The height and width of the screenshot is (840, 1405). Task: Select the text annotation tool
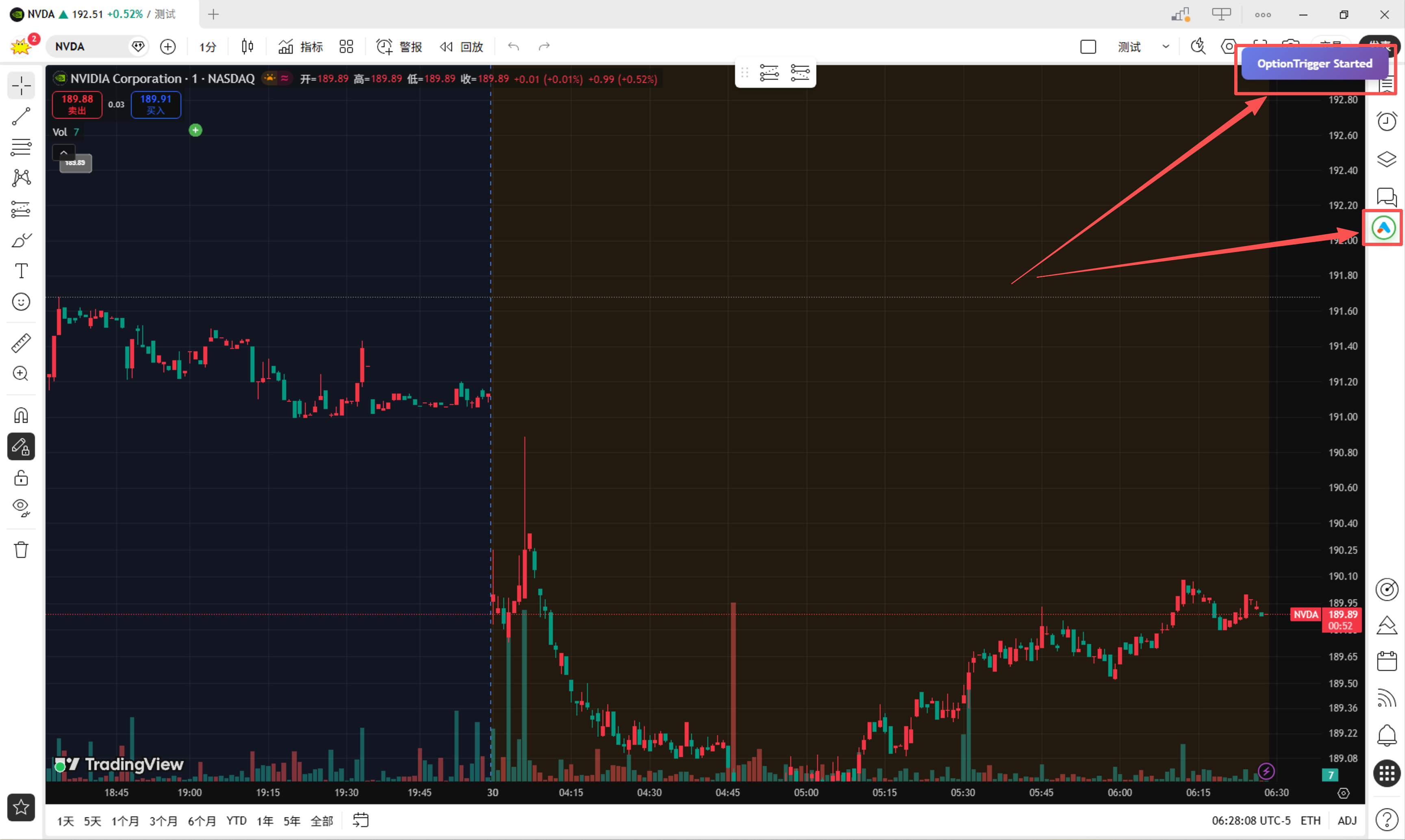(21, 271)
